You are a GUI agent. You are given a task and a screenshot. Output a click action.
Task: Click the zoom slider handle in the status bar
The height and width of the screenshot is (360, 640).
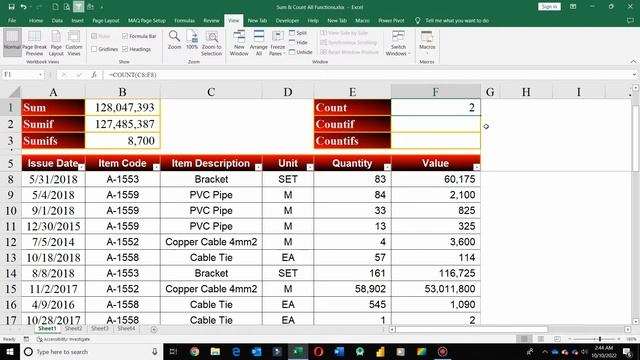click(x=600, y=339)
